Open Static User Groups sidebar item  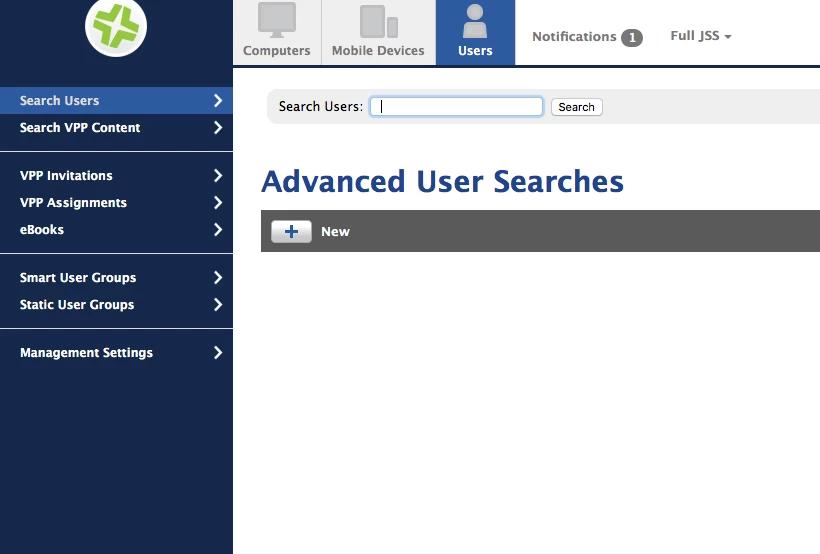116,304
